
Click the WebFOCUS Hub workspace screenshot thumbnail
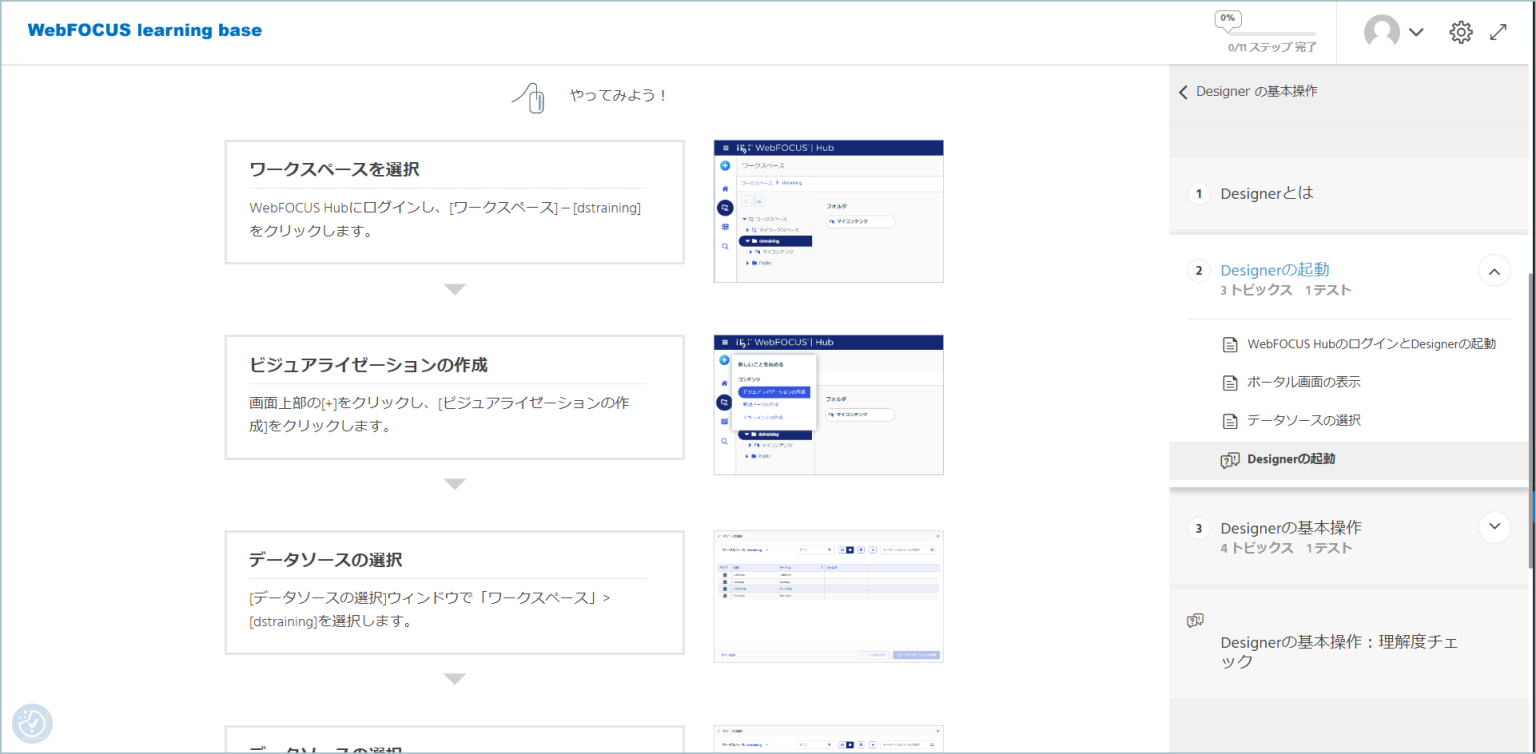(828, 210)
